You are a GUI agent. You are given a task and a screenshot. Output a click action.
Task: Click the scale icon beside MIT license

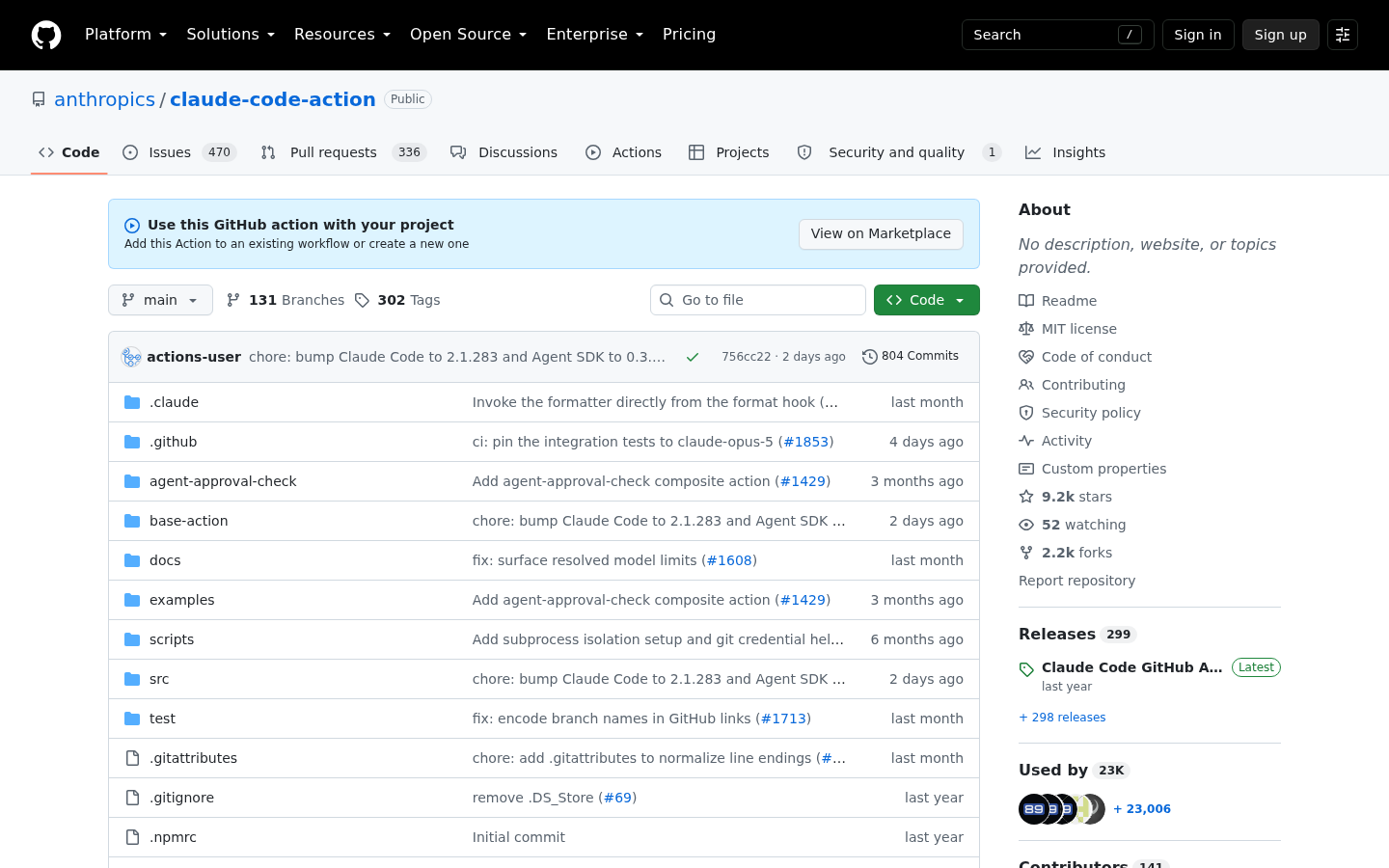coord(1026,329)
